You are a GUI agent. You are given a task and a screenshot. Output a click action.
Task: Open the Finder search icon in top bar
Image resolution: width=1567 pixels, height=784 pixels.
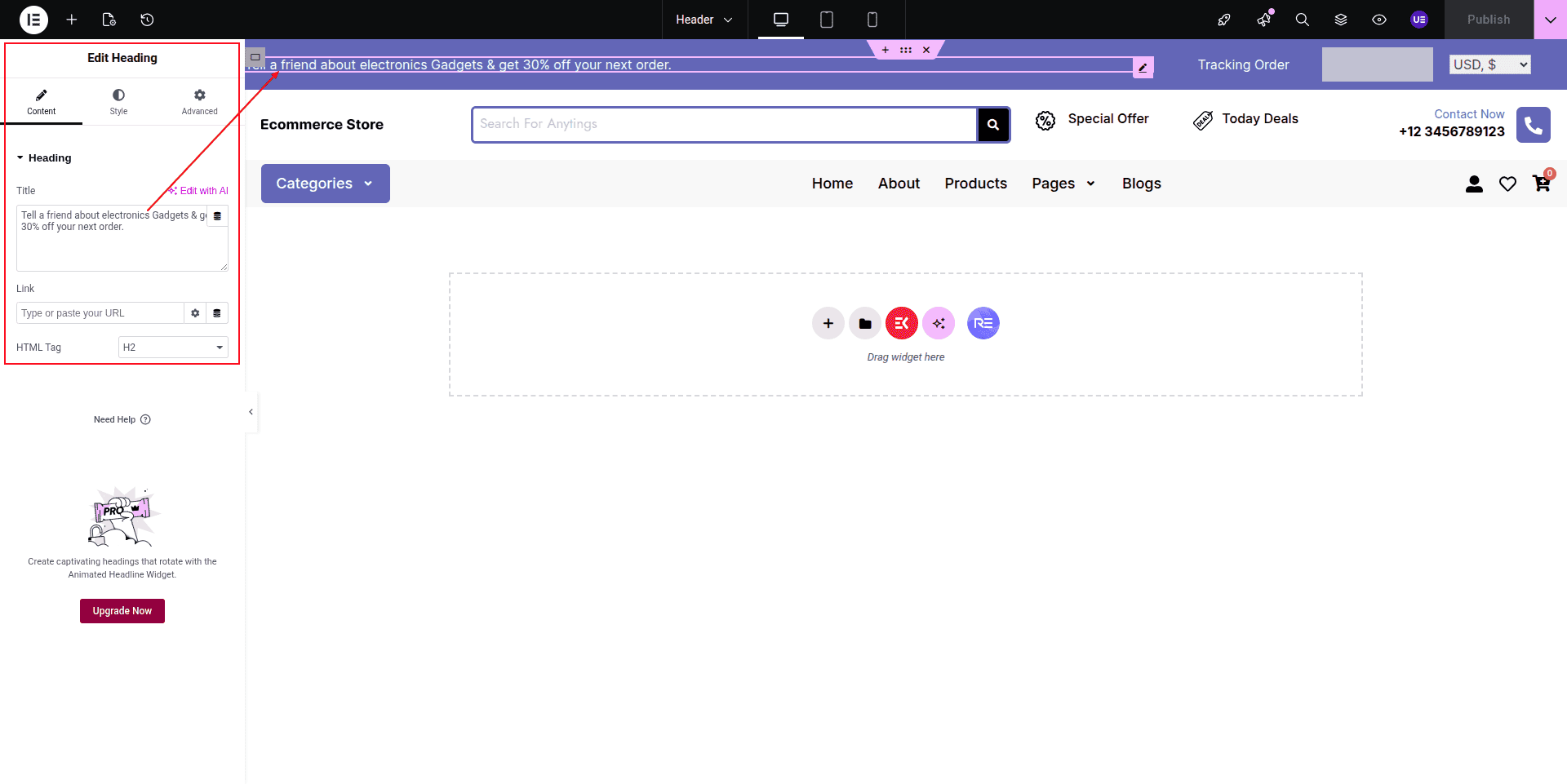point(1302,20)
